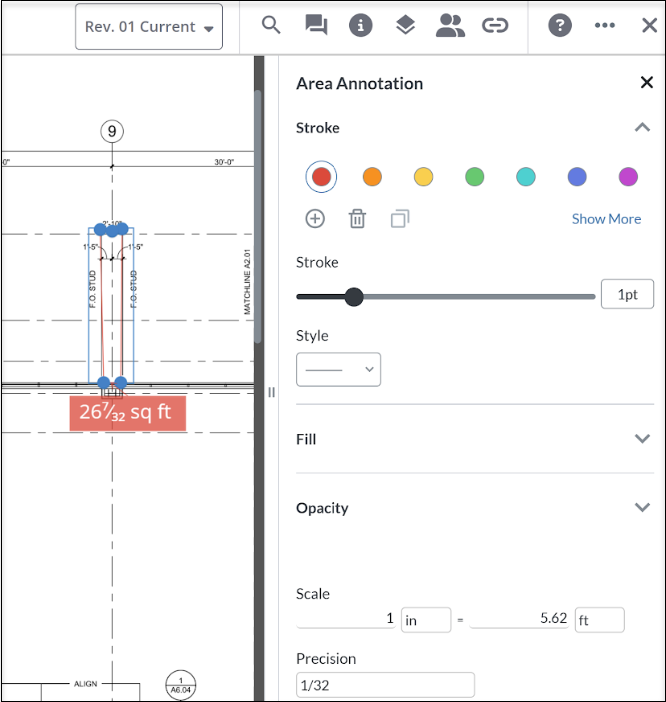Screen dimensions: 666x702
Task: Click the scale value 1 field
Action: [x=346, y=619]
